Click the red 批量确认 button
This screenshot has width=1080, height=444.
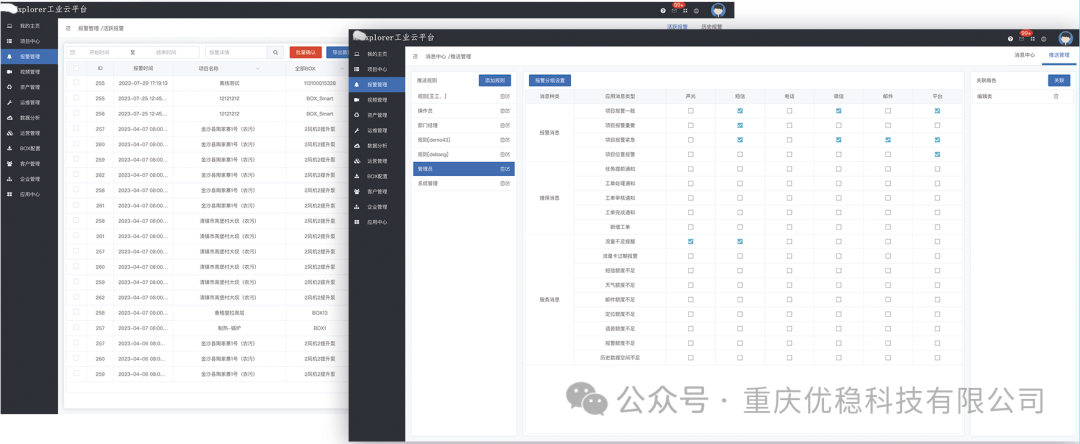(x=305, y=52)
